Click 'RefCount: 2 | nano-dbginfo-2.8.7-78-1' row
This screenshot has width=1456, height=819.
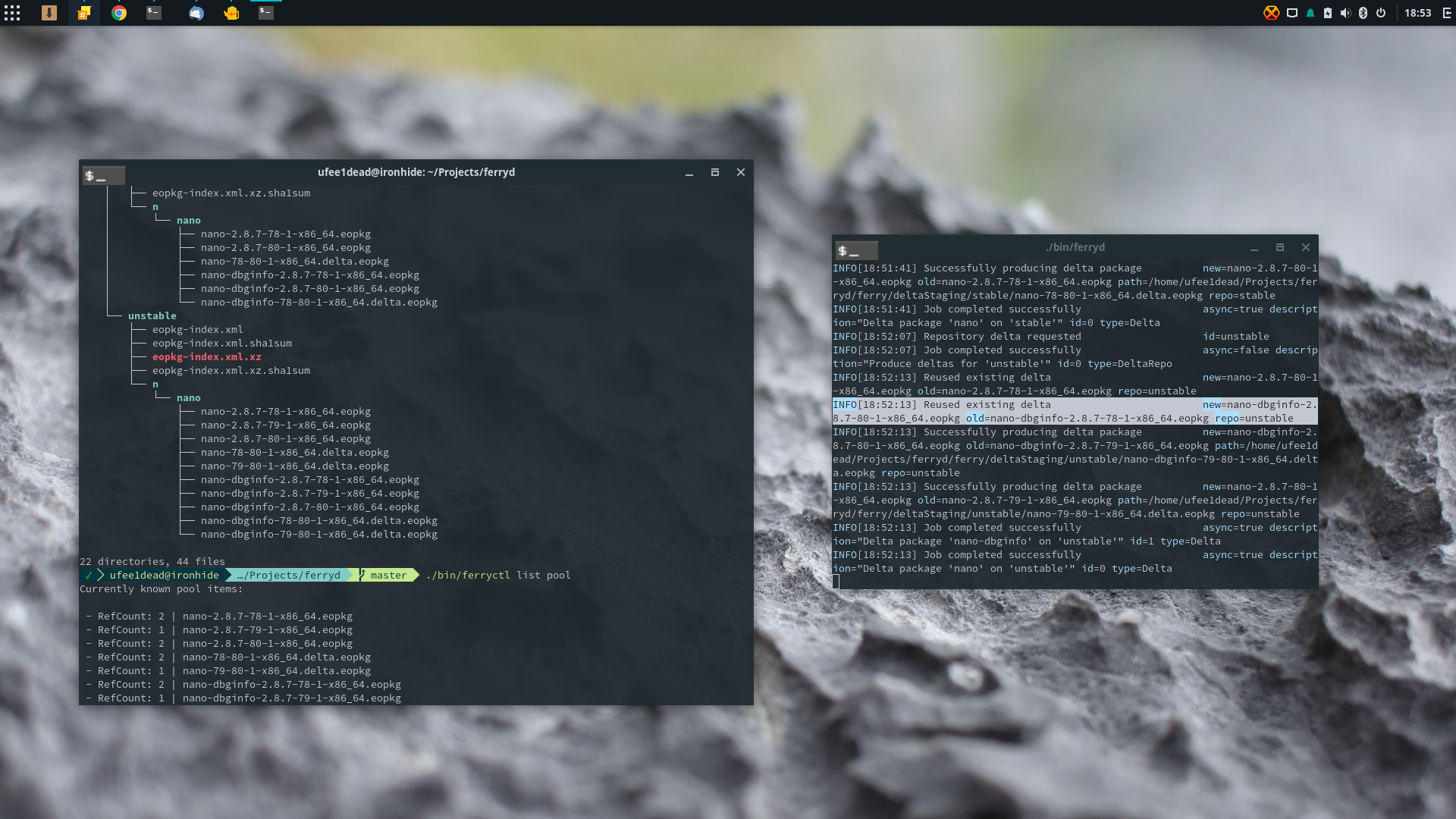click(x=243, y=685)
